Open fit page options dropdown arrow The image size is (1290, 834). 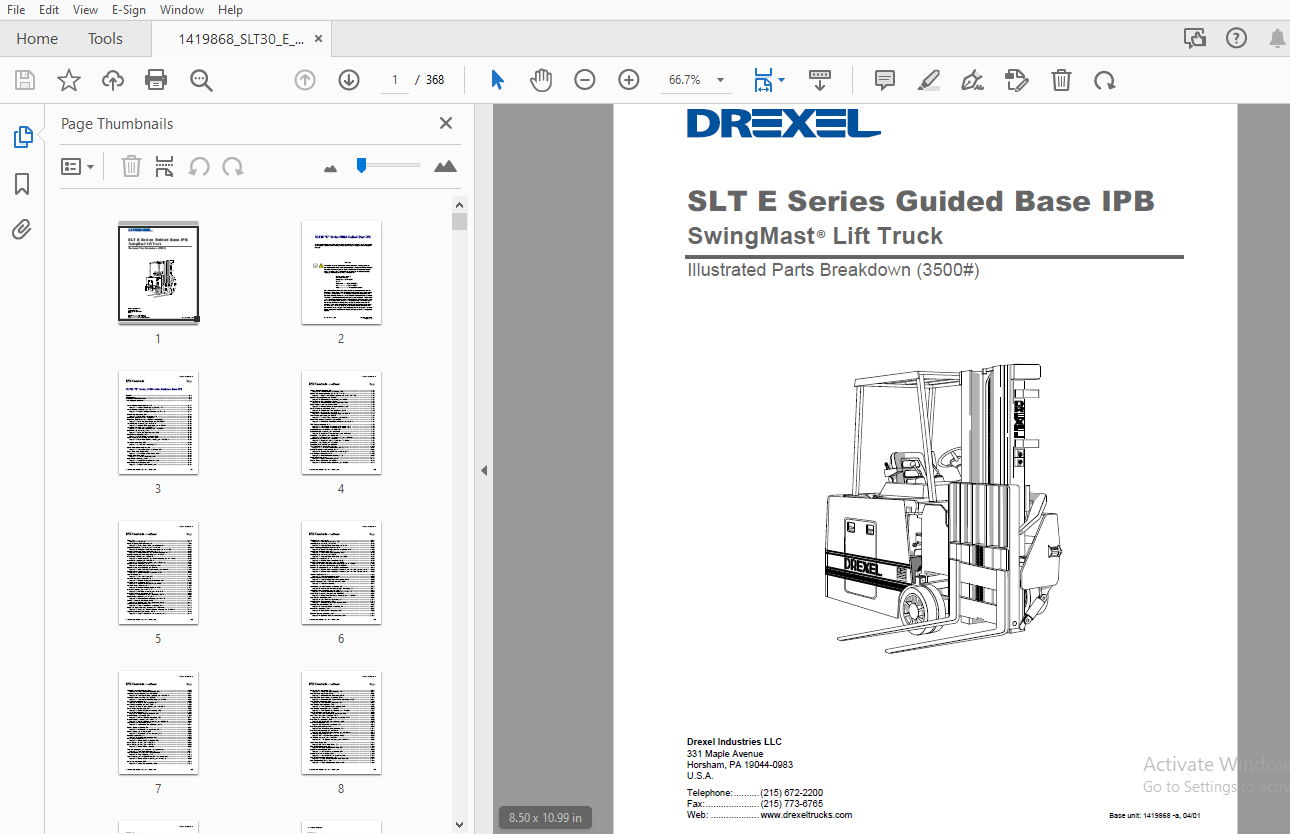(x=782, y=80)
